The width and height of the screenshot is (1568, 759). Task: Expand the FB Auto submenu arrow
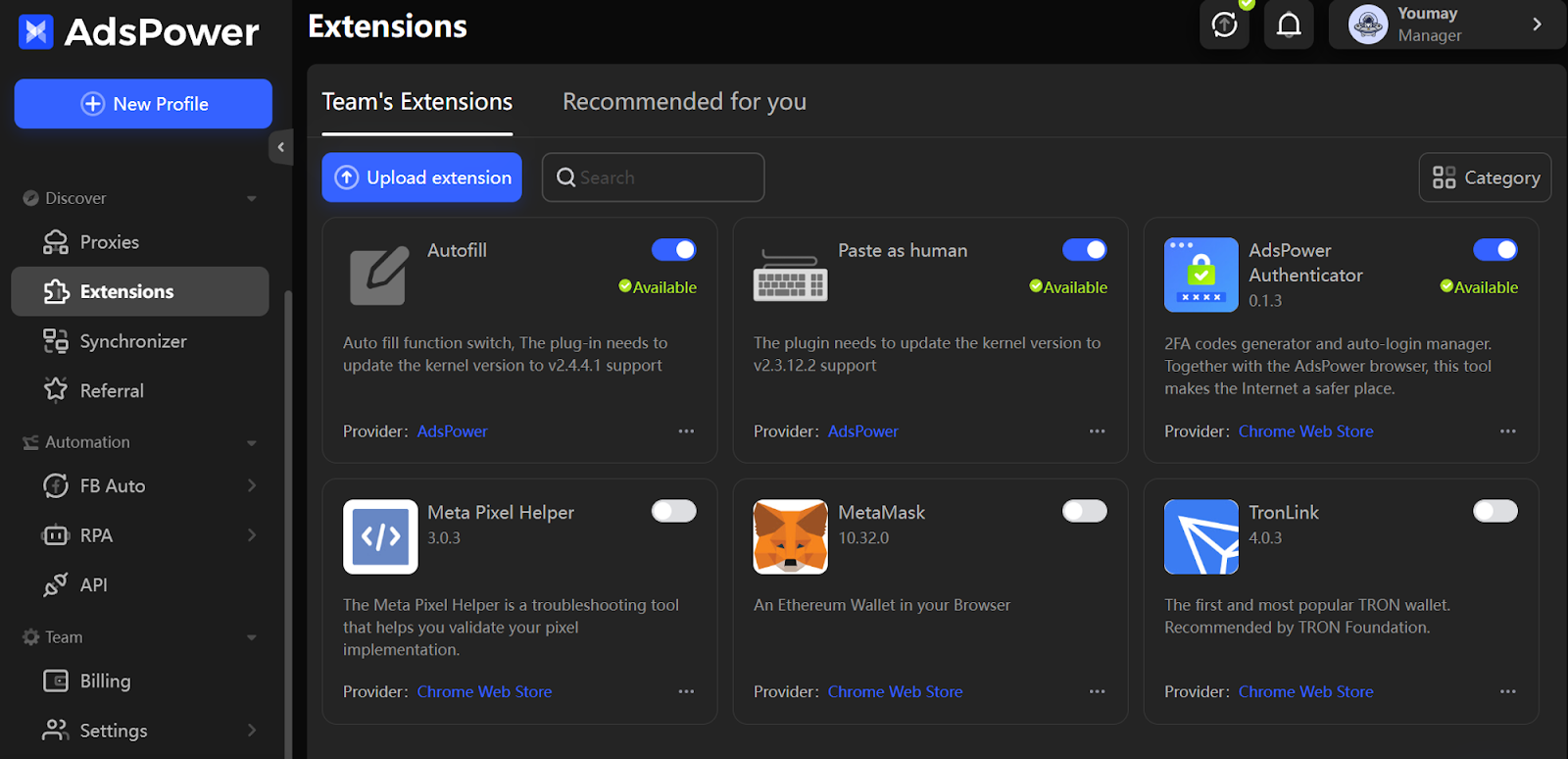252,485
